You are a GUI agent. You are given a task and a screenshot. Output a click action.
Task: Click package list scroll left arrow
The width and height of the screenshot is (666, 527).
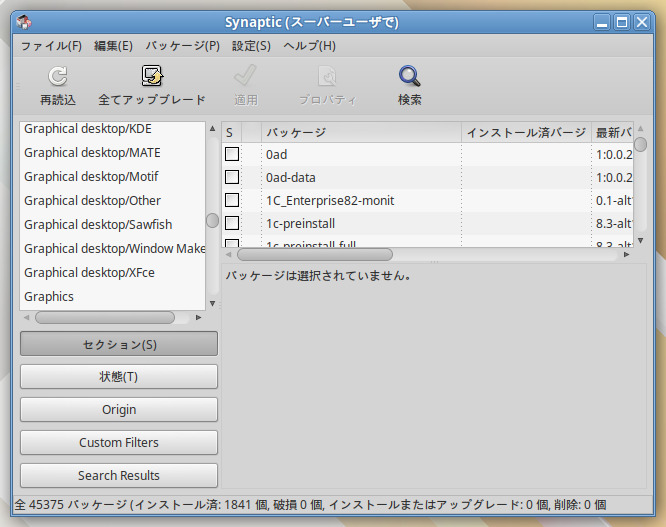229,254
